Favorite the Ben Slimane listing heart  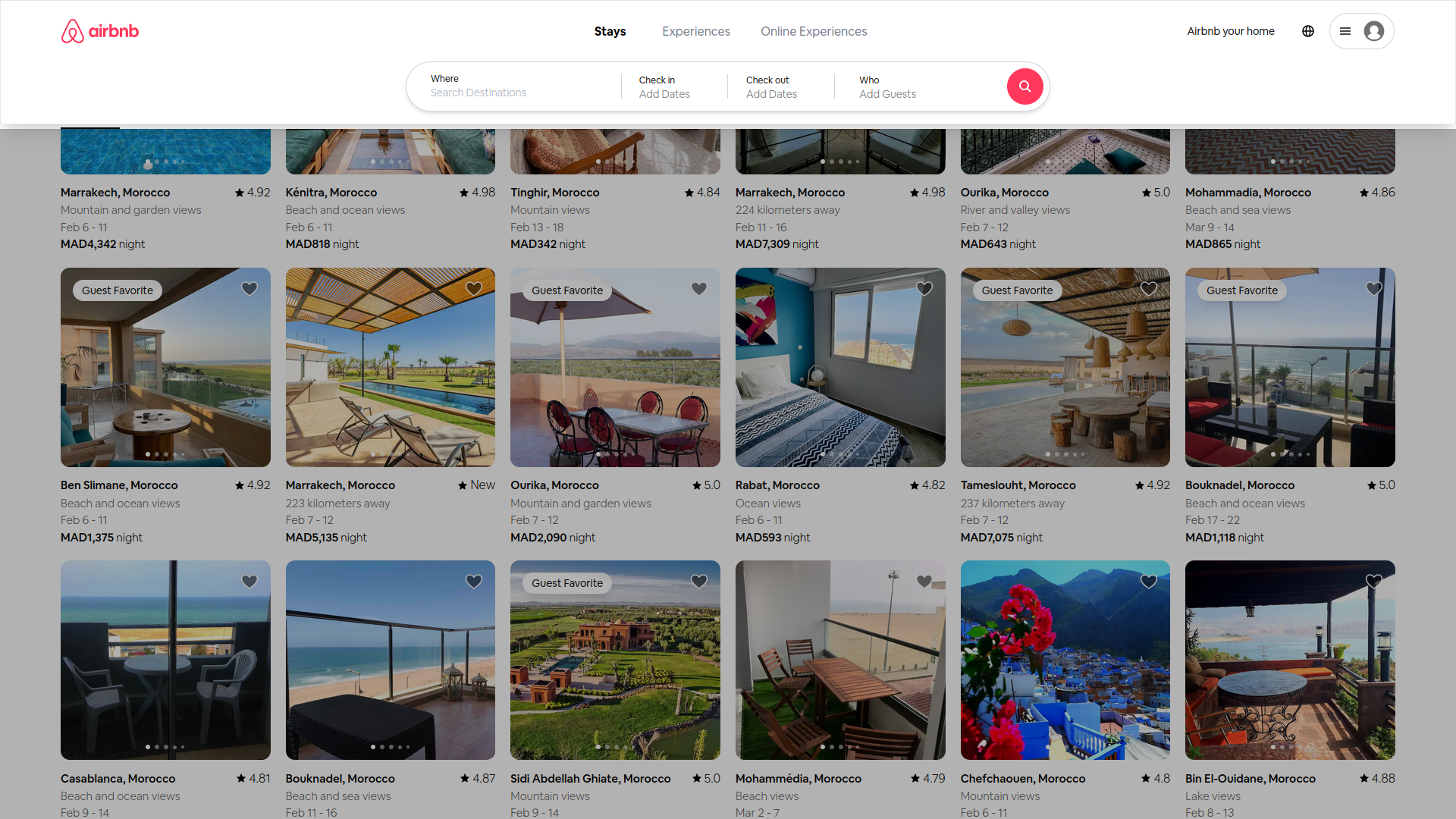point(249,289)
